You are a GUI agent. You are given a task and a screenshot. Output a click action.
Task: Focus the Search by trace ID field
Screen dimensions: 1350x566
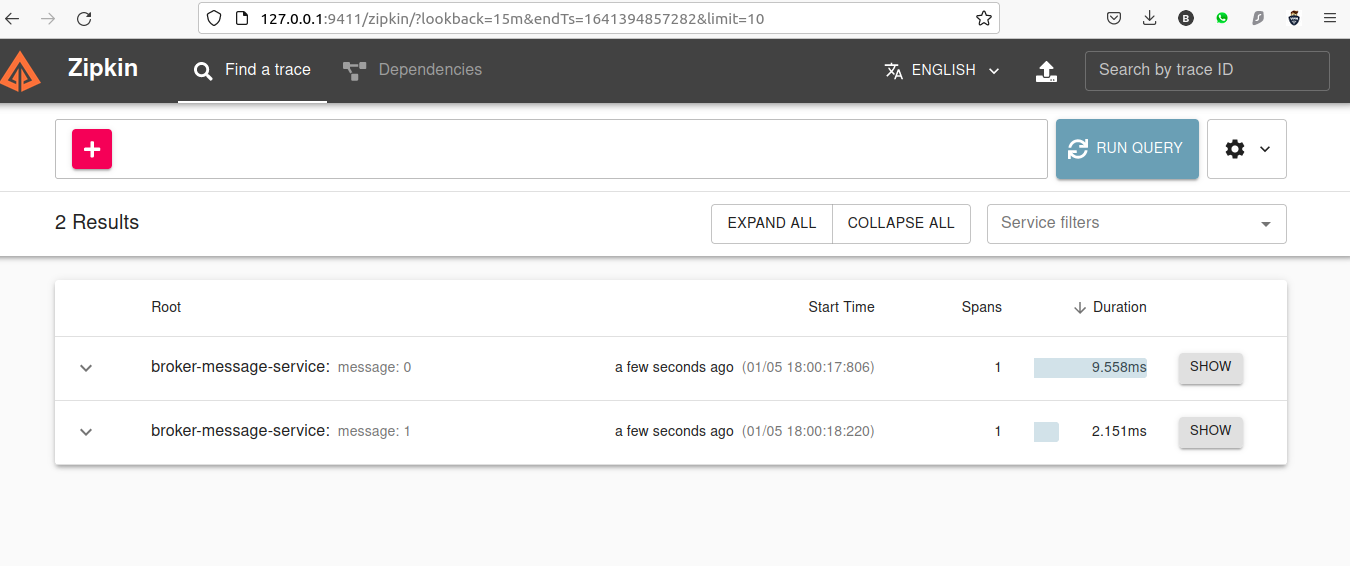tap(1207, 70)
